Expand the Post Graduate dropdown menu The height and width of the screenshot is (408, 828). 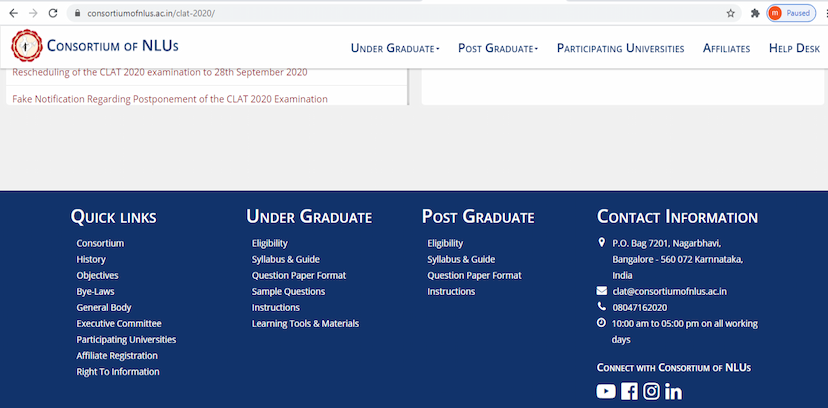(x=497, y=48)
